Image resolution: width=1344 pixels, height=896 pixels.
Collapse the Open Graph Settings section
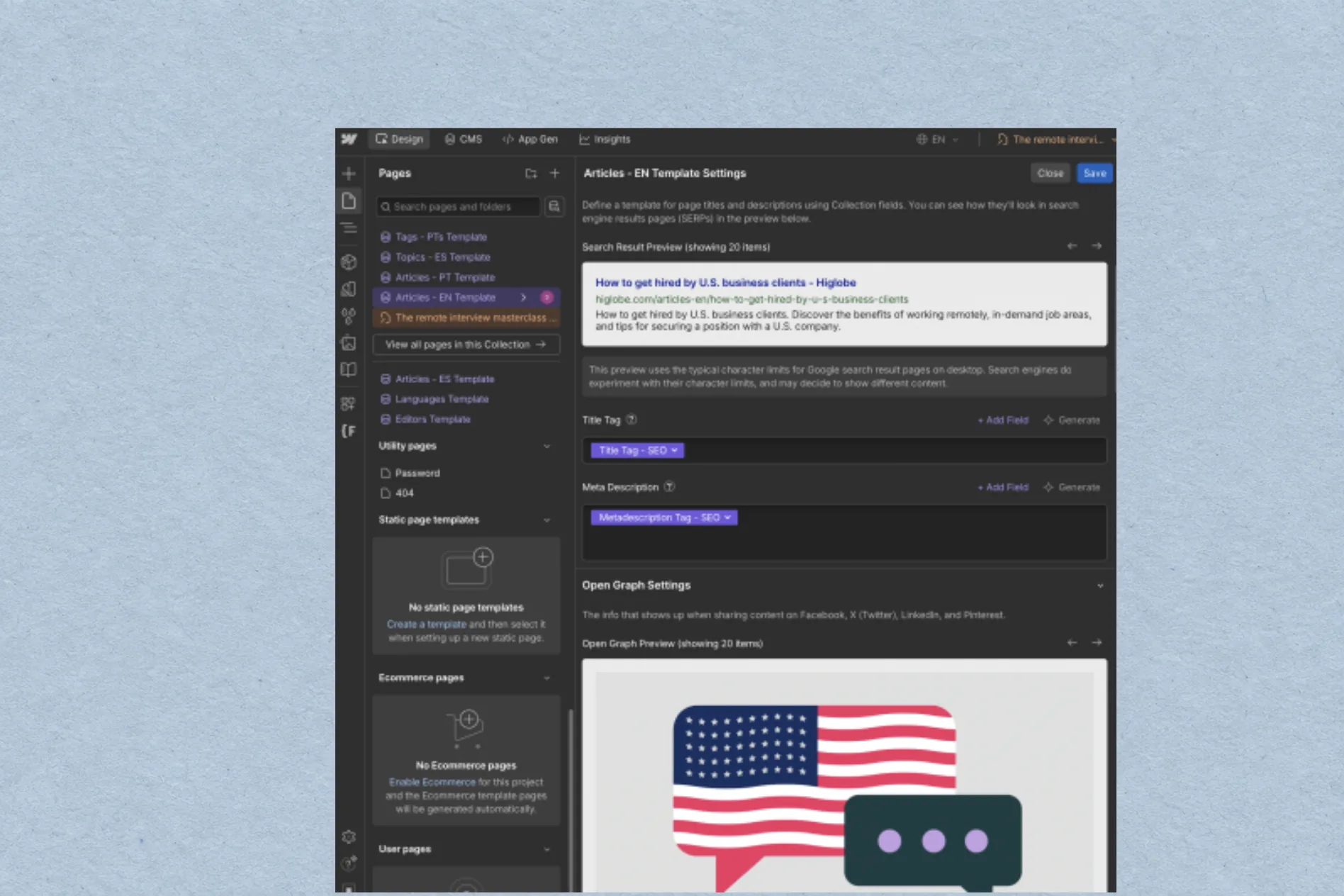pyautogui.click(x=1100, y=586)
